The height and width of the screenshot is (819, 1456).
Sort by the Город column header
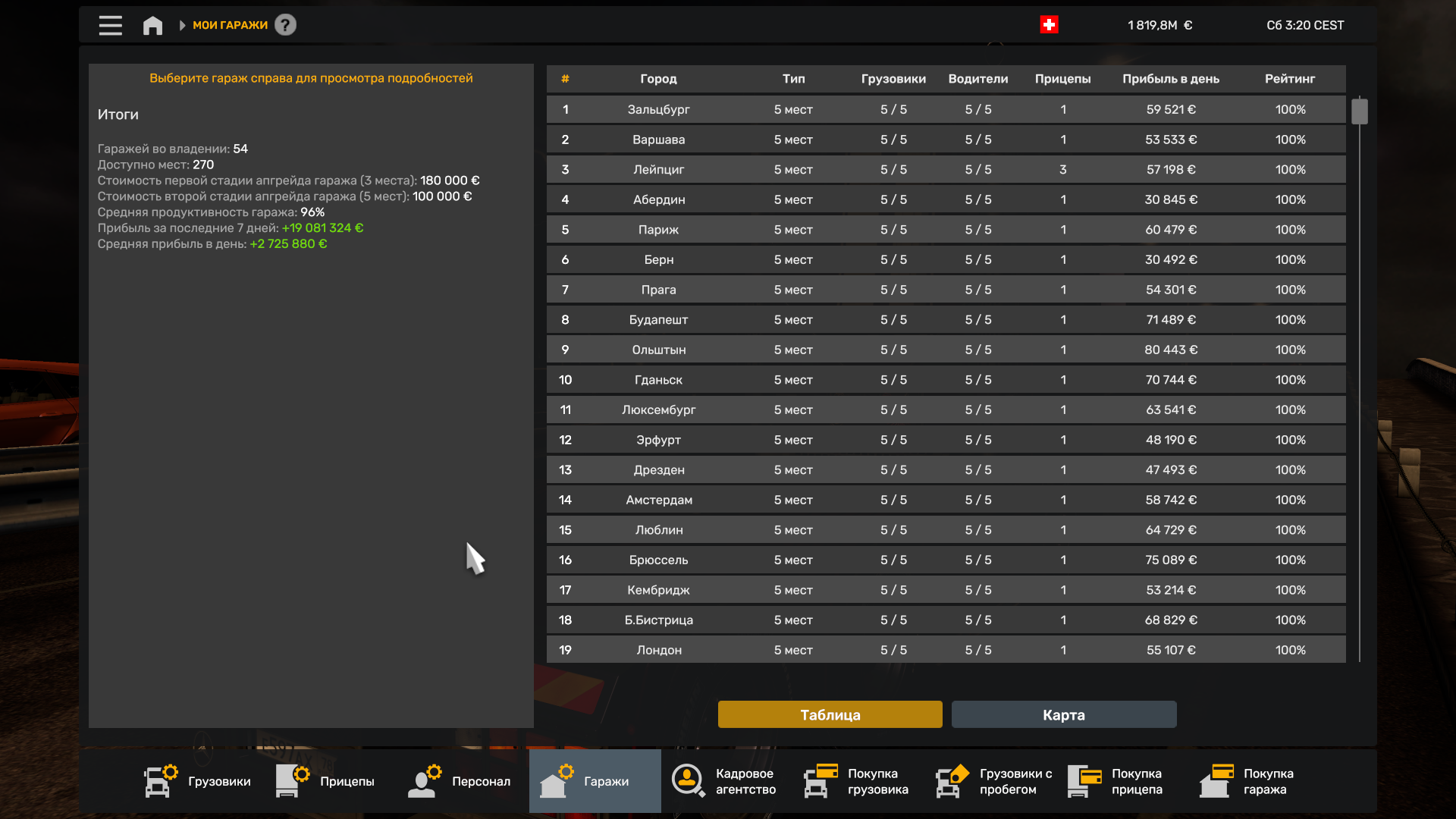point(658,79)
